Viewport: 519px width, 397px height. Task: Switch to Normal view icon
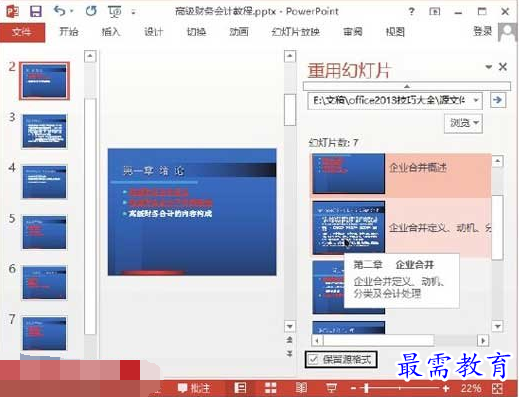pos(240,388)
